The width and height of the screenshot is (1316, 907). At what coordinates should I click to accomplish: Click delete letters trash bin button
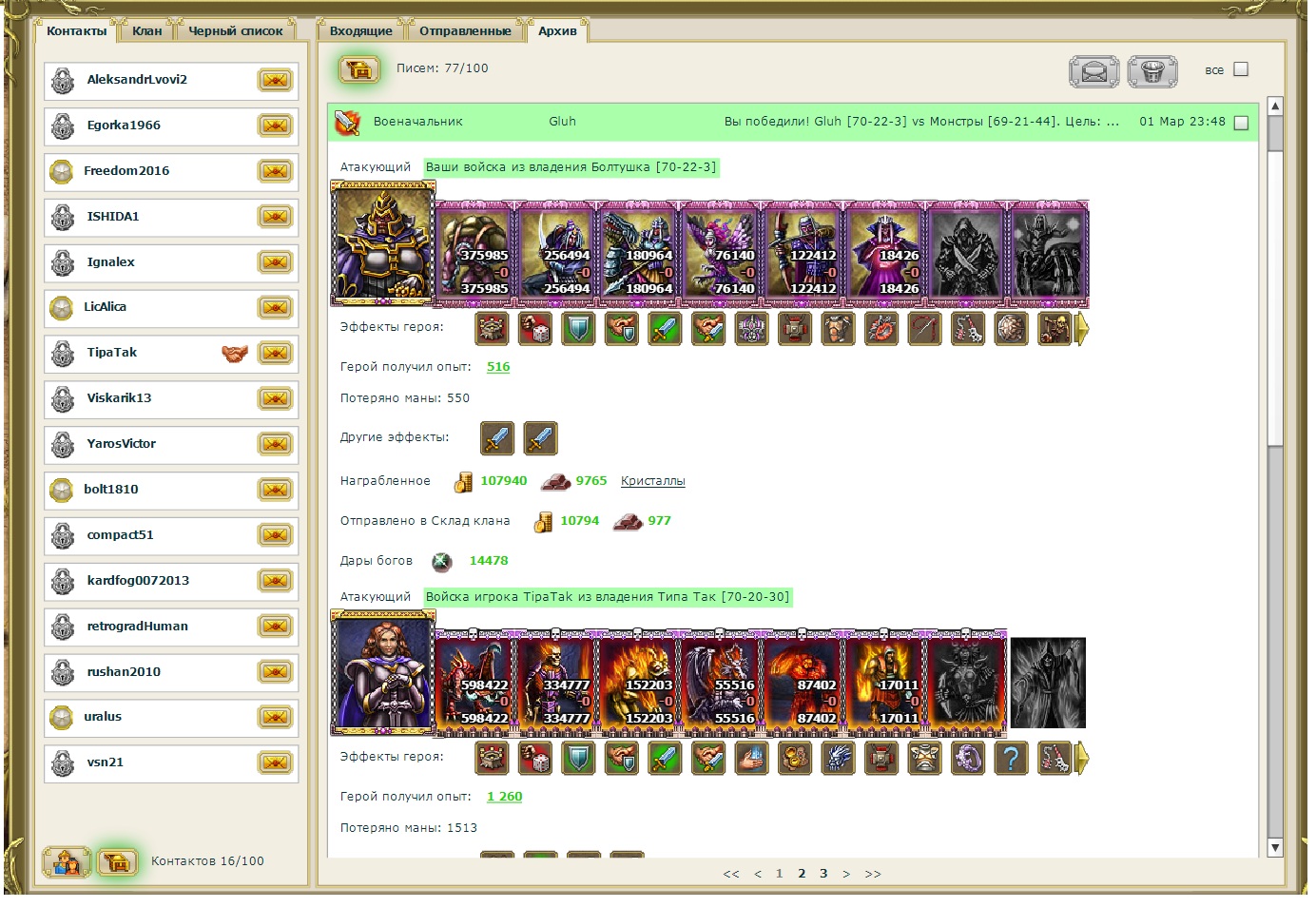pos(1152,71)
